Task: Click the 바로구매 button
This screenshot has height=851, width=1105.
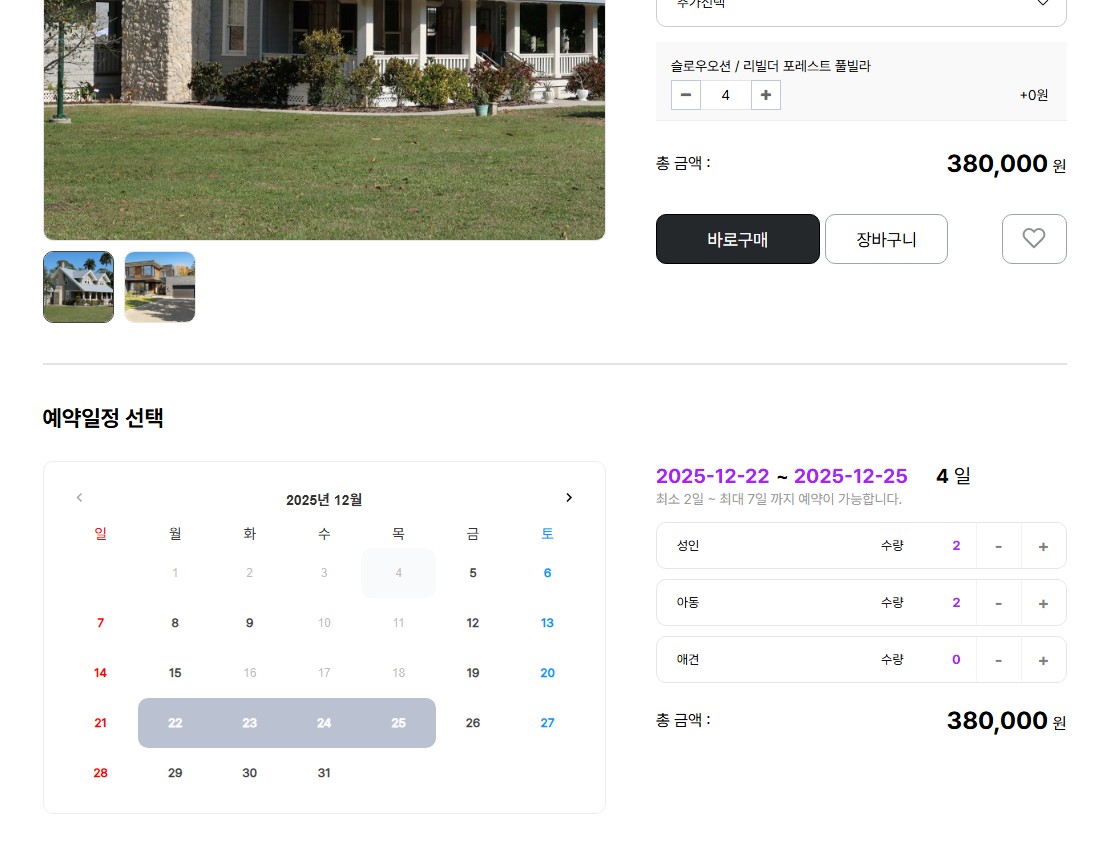Action: click(738, 239)
